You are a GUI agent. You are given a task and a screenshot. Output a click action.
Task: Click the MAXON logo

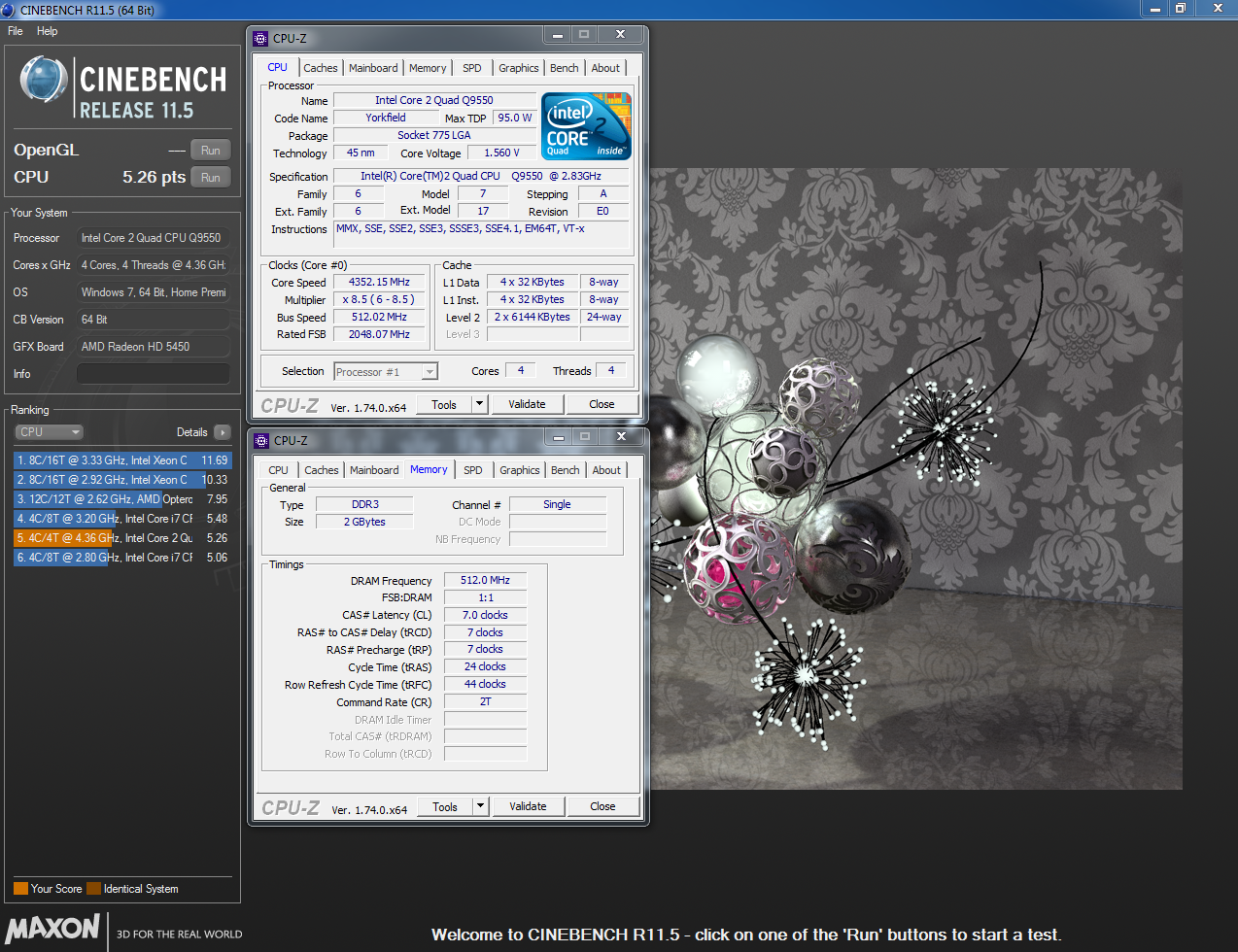(x=52, y=928)
